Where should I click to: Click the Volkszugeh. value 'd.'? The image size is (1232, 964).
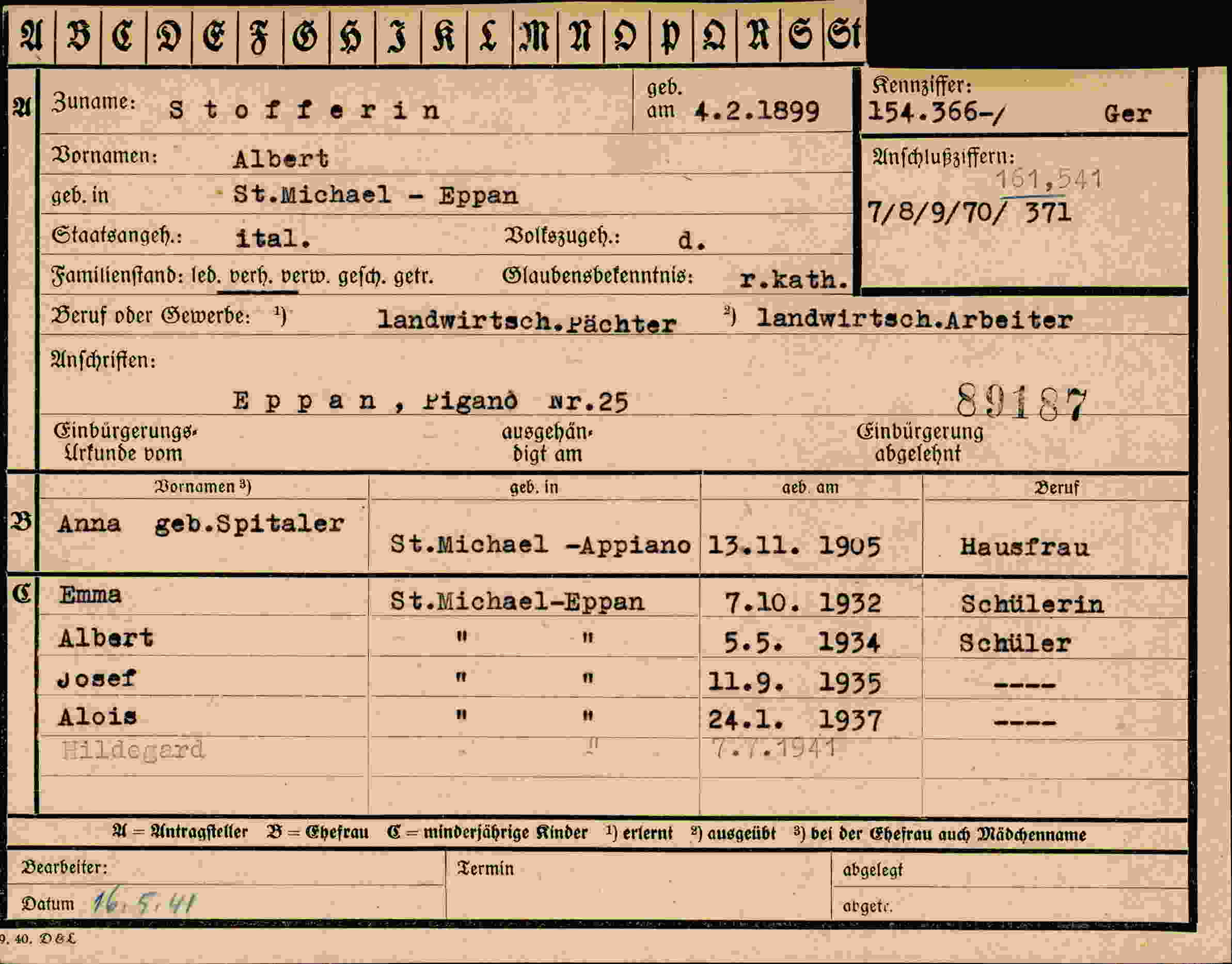(x=691, y=240)
